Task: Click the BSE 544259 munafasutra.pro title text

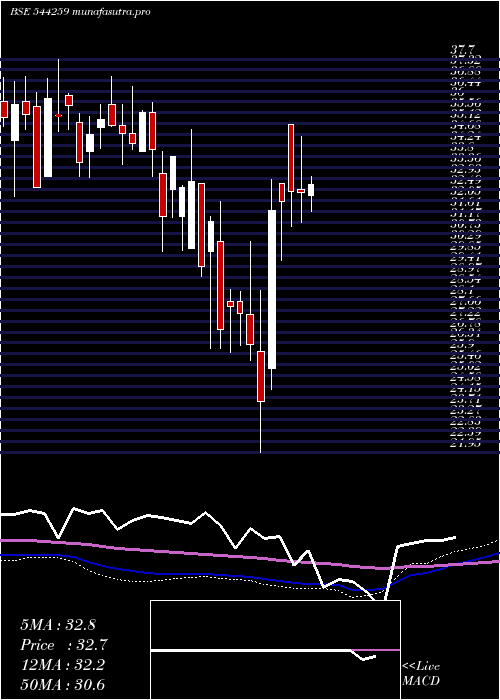Action: coord(79,12)
